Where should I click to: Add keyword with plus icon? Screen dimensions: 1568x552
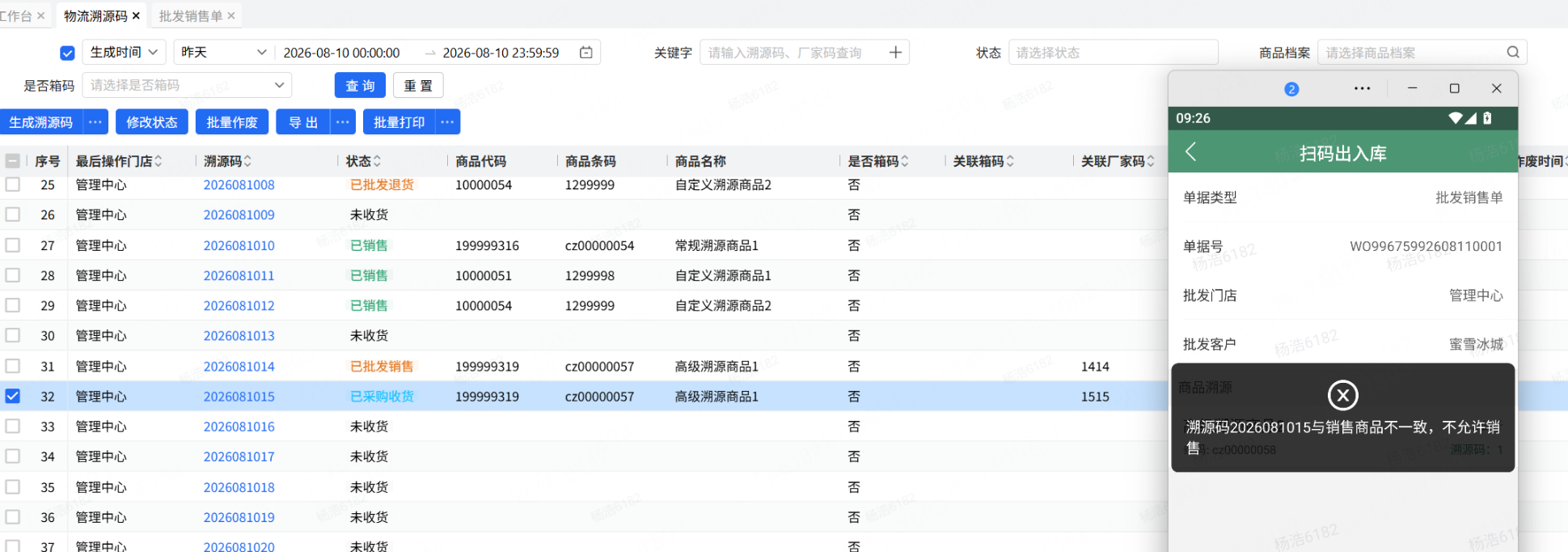[895, 52]
